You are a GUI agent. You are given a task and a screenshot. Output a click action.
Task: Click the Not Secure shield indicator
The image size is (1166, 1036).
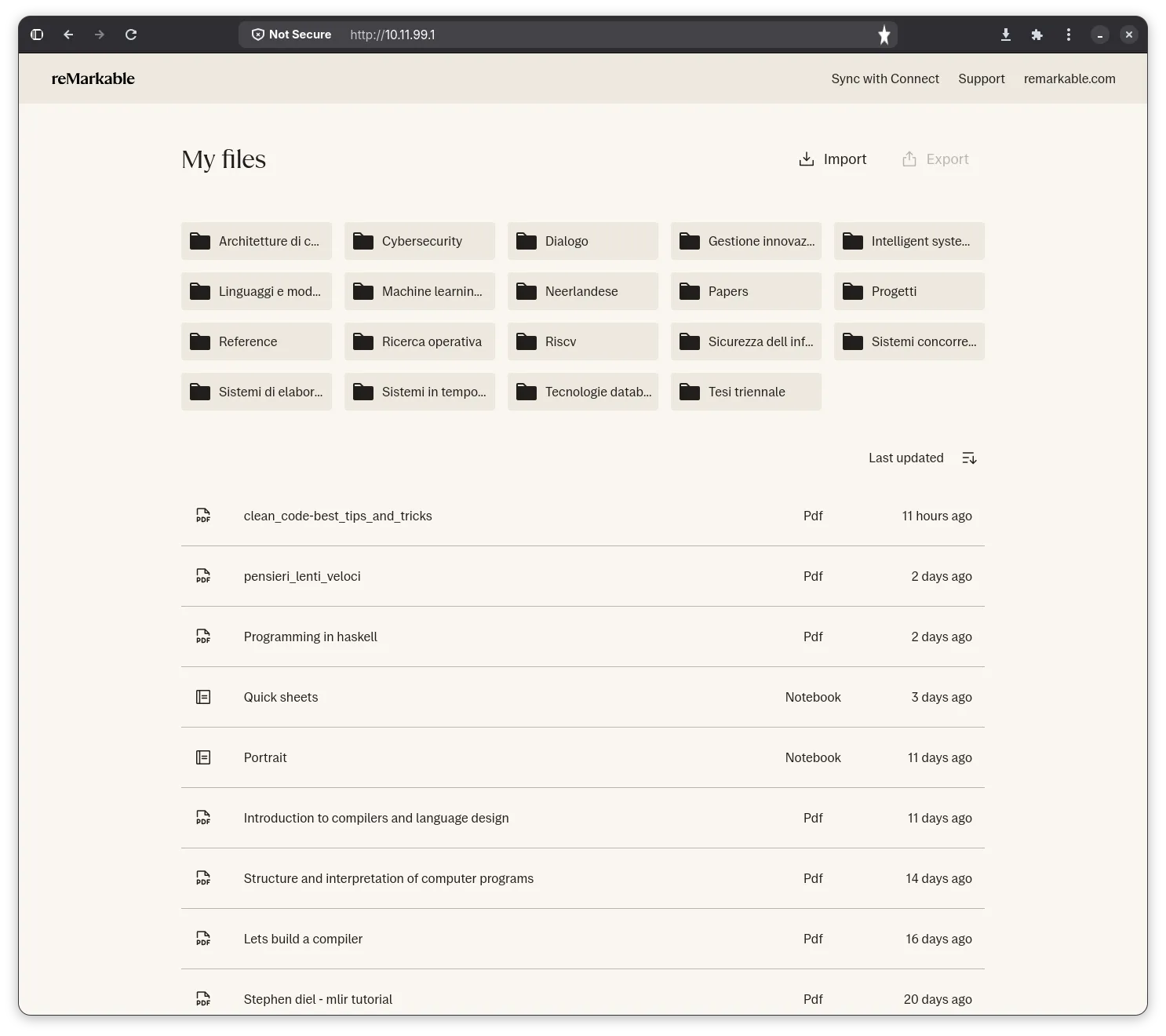pyautogui.click(x=291, y=35)
